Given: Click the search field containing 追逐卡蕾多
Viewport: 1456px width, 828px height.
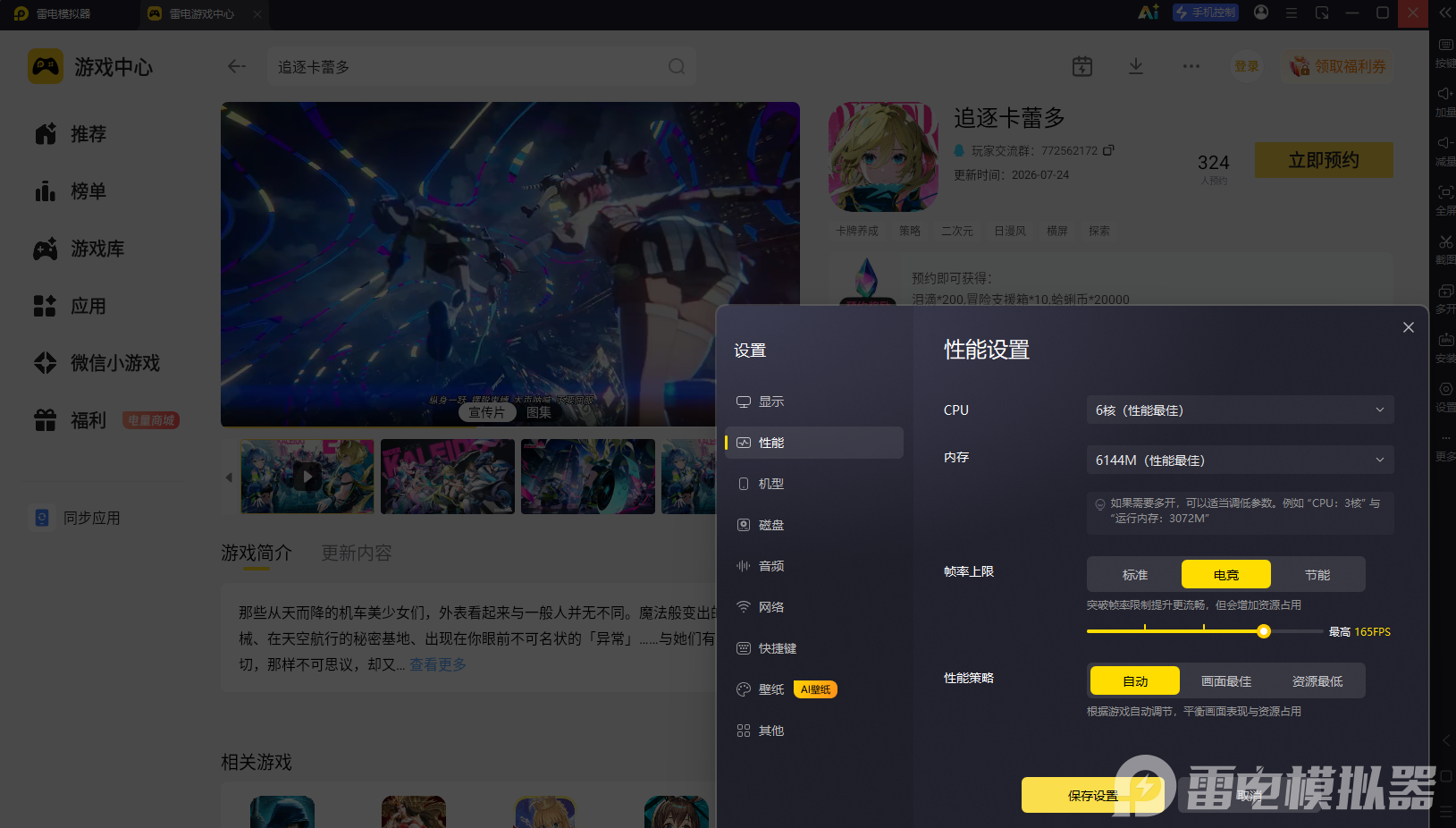Looking at the screenshot, I should pyautogui.click(x=481, y=66).
